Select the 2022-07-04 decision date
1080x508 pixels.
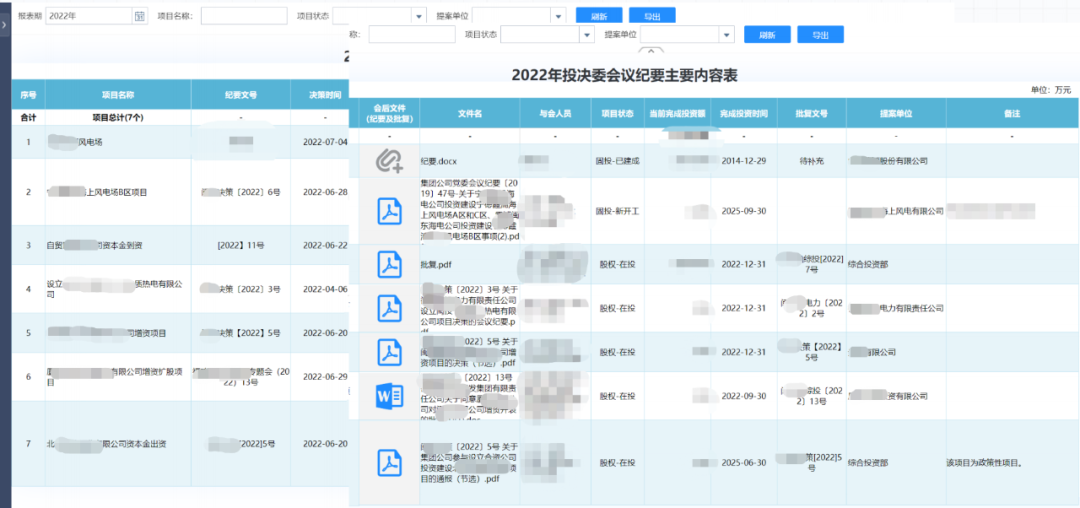click(325, 142)
